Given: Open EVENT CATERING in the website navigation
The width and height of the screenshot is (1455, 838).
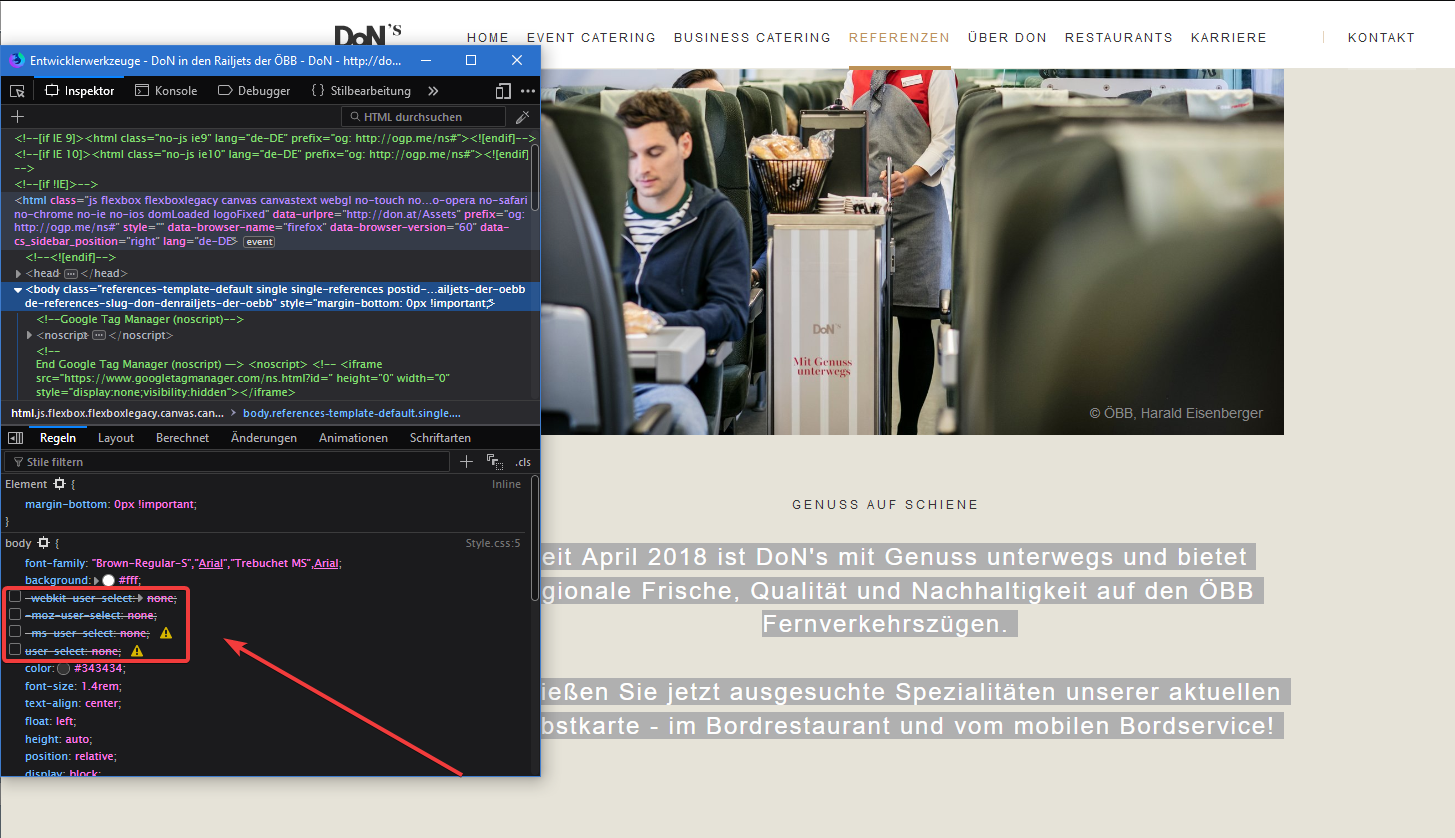Looking at the screenshot, I should pyautogui.click(x=591, y=38).
